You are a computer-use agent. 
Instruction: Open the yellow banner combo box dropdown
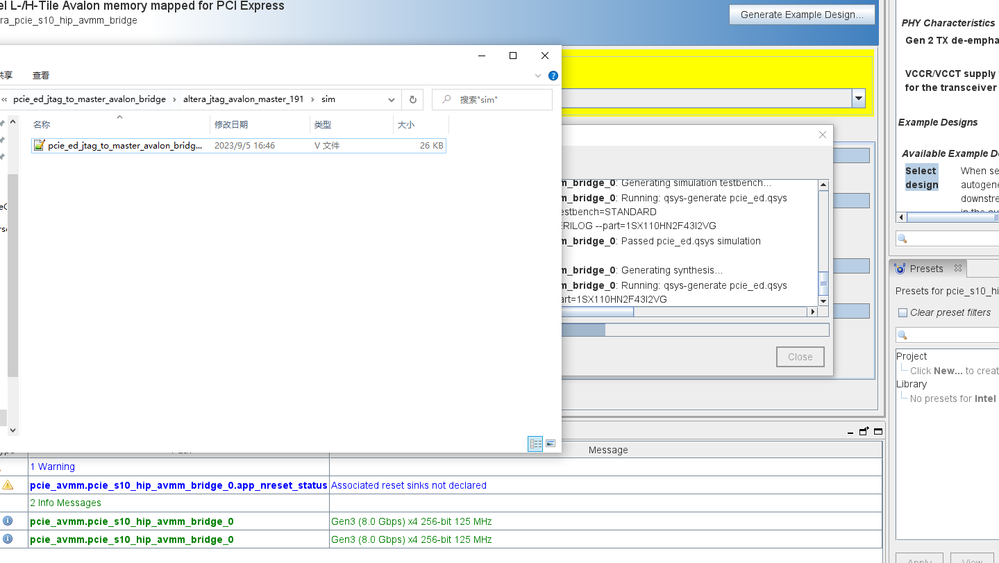click(858, 98)
